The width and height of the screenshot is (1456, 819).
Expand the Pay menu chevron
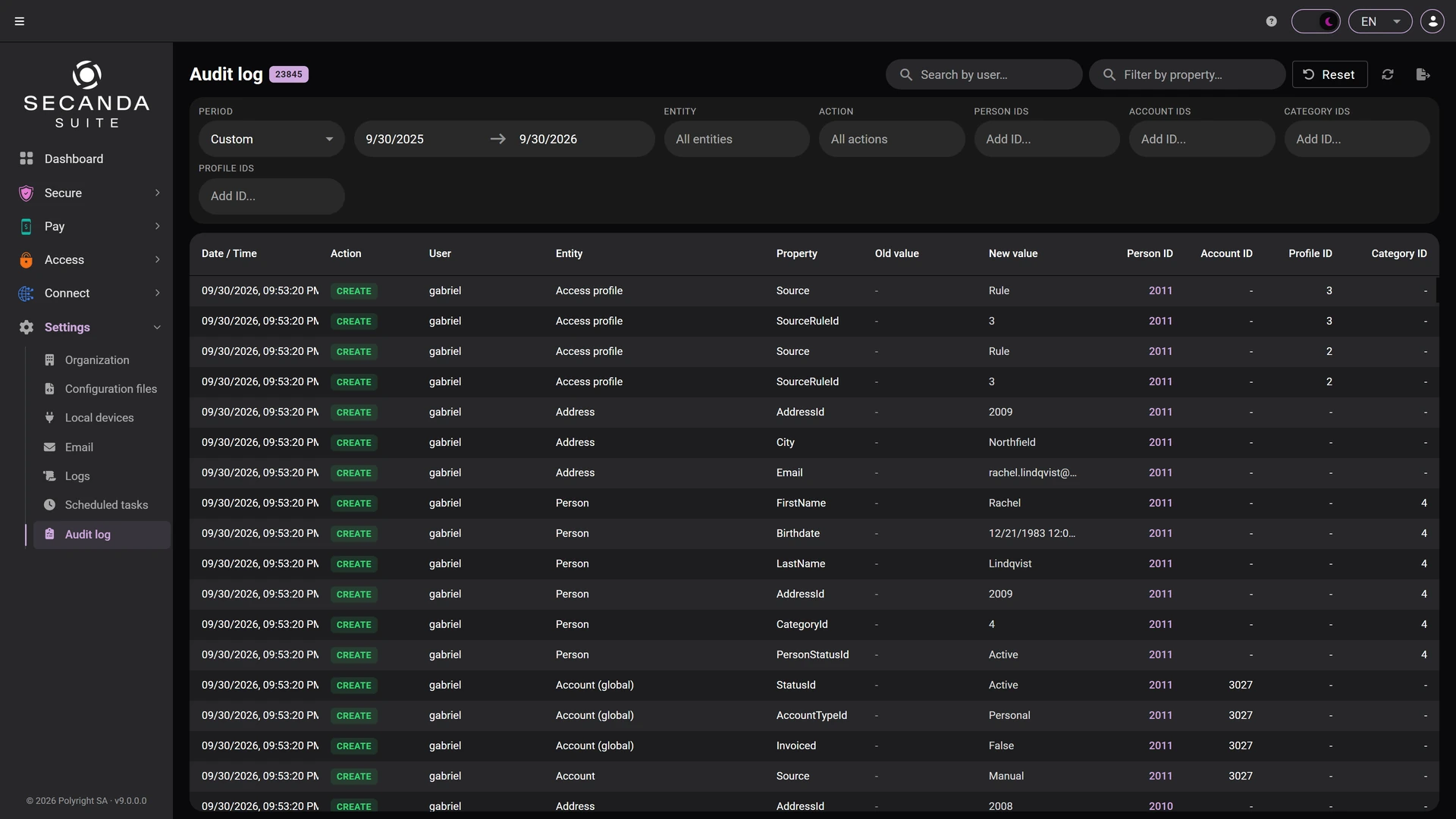point(157,226)
